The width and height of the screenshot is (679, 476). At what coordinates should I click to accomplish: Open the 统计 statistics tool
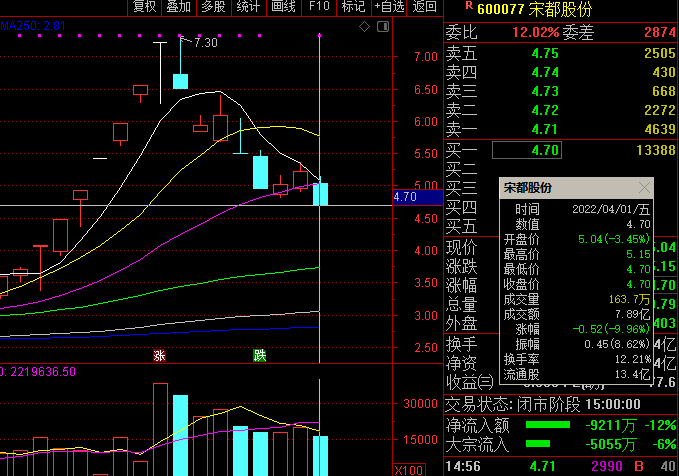[248, 7]
